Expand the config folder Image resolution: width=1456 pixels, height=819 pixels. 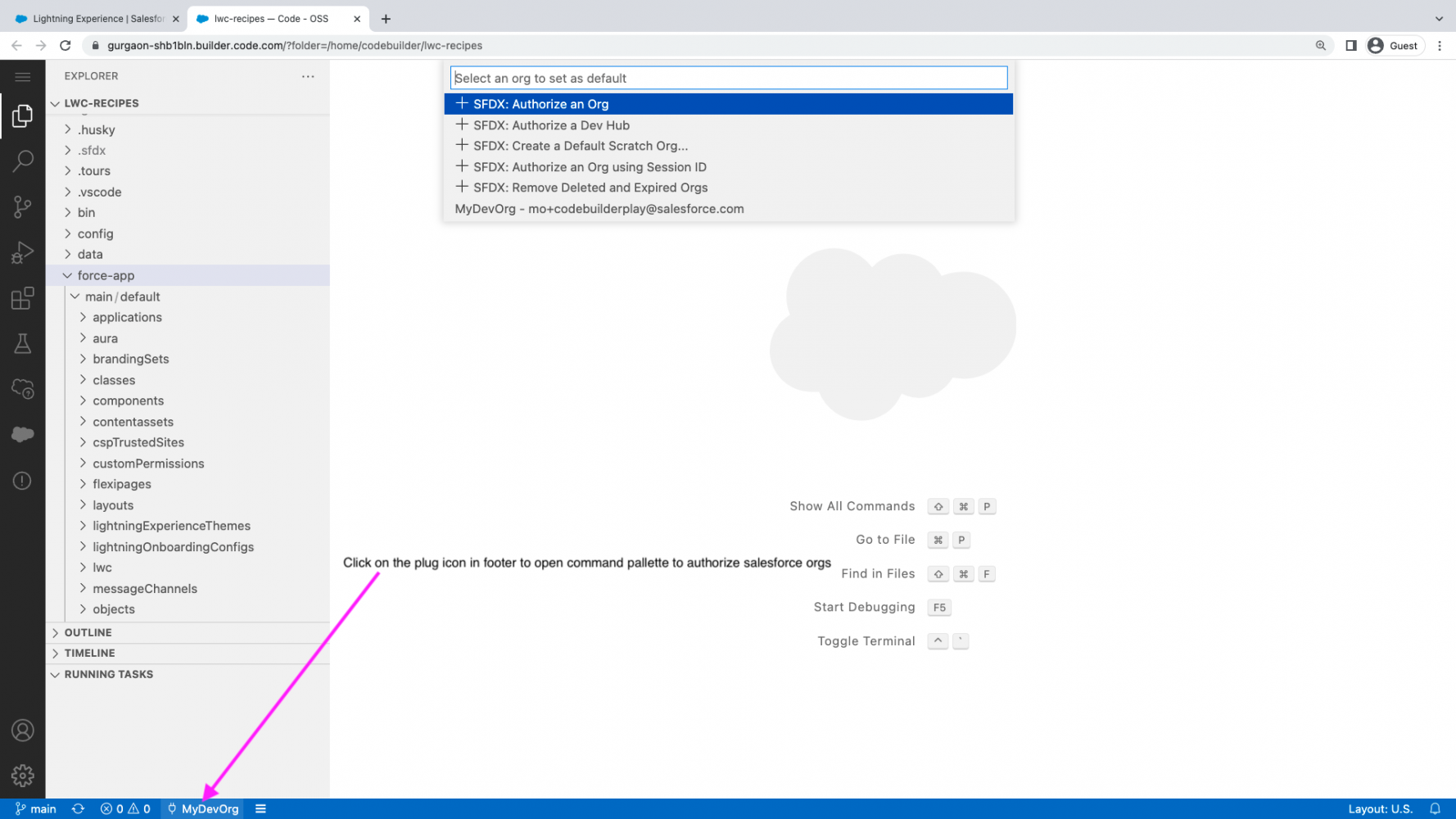(x=188, y=233)
